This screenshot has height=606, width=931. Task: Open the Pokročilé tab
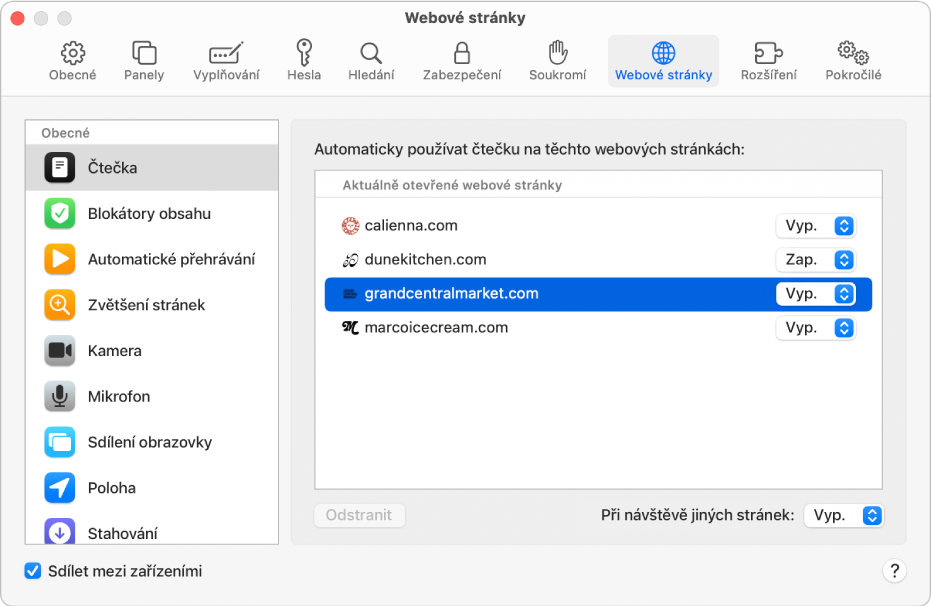[x=853, y=61]
